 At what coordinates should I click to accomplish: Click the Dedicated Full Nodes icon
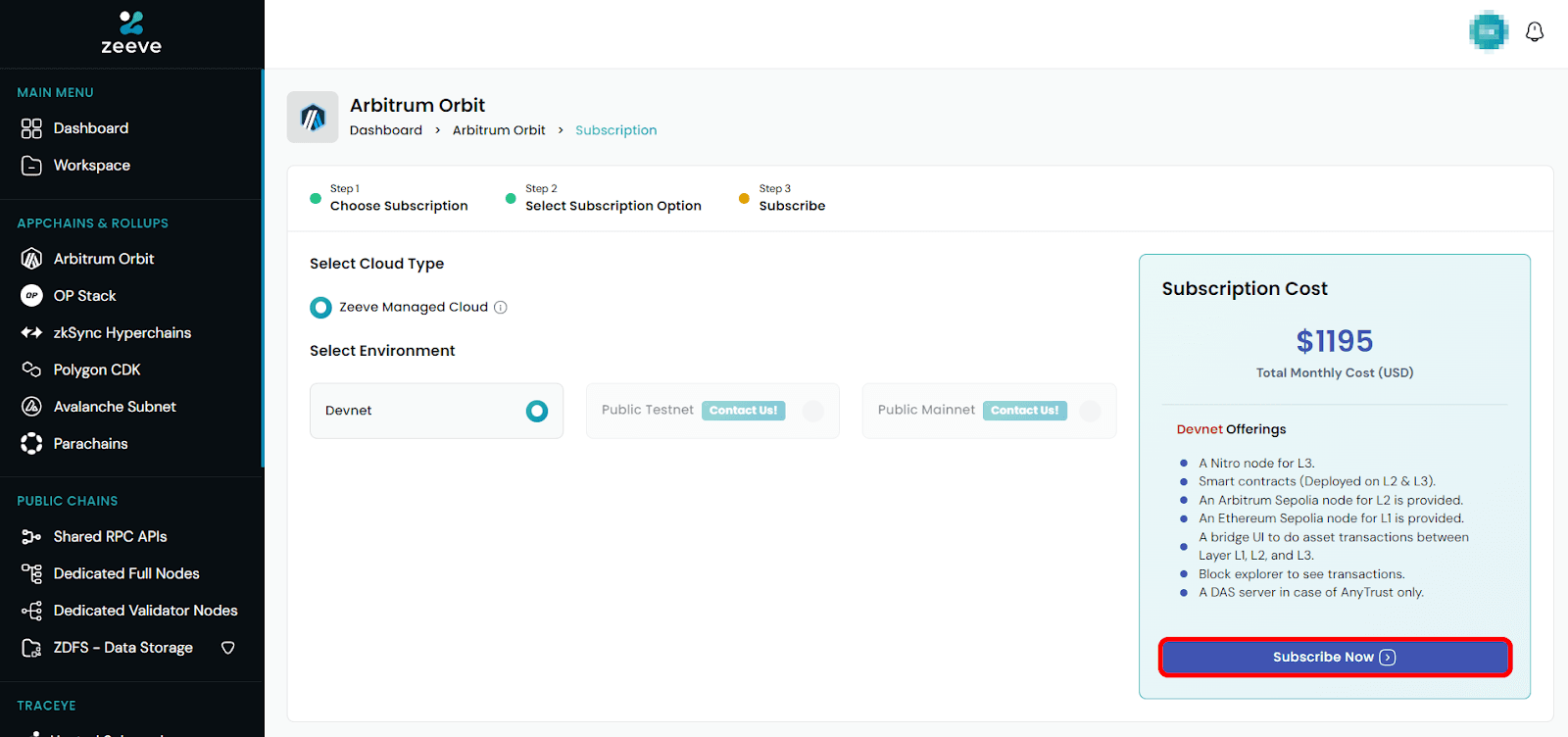coord(31,573)
